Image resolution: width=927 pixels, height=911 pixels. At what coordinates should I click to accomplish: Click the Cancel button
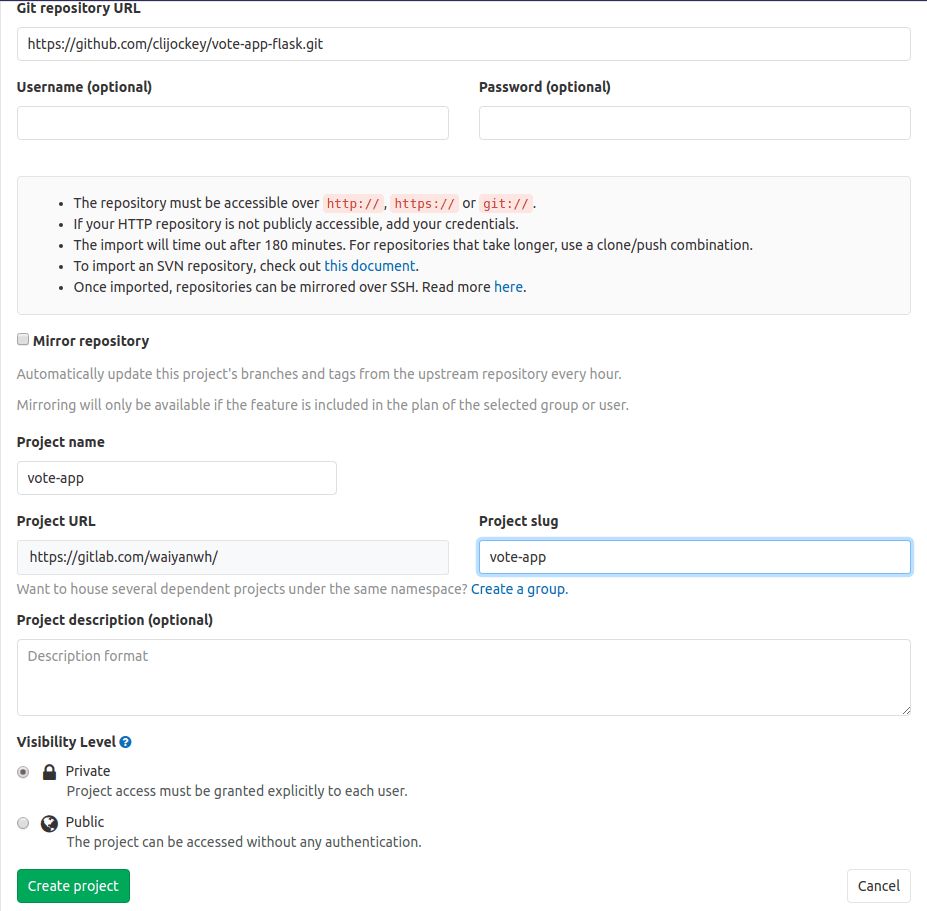tap(878, 886)
